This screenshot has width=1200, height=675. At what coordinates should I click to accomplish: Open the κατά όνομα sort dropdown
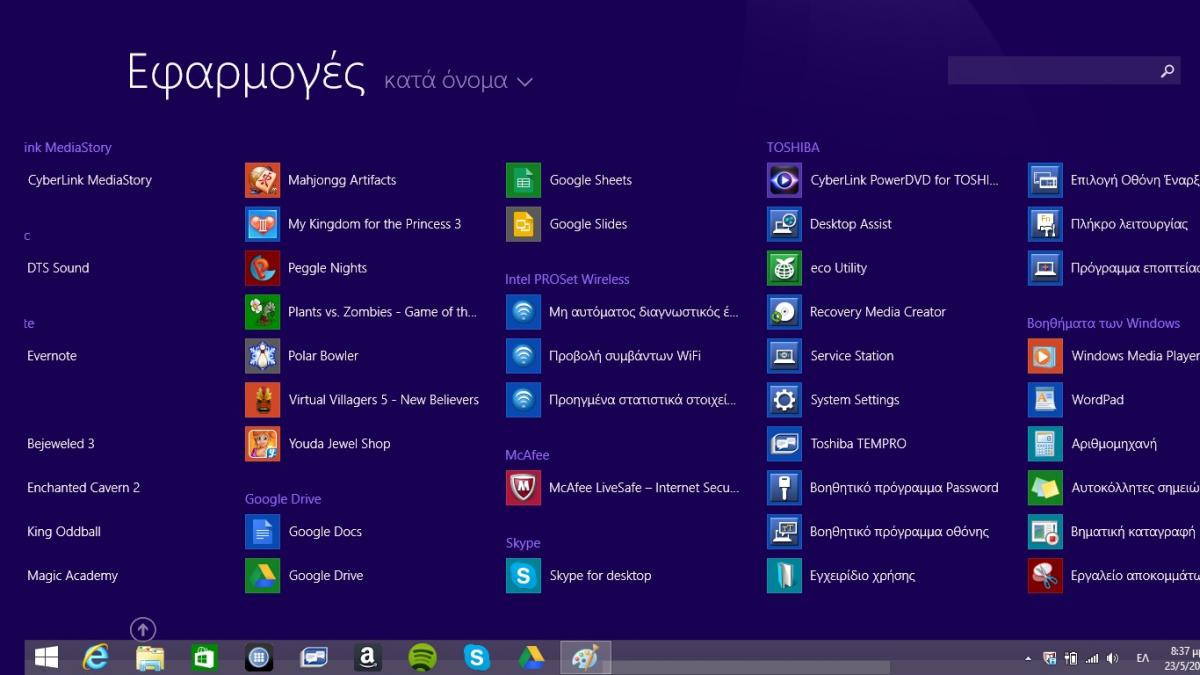pyautogui.click(x=458, y=81)
